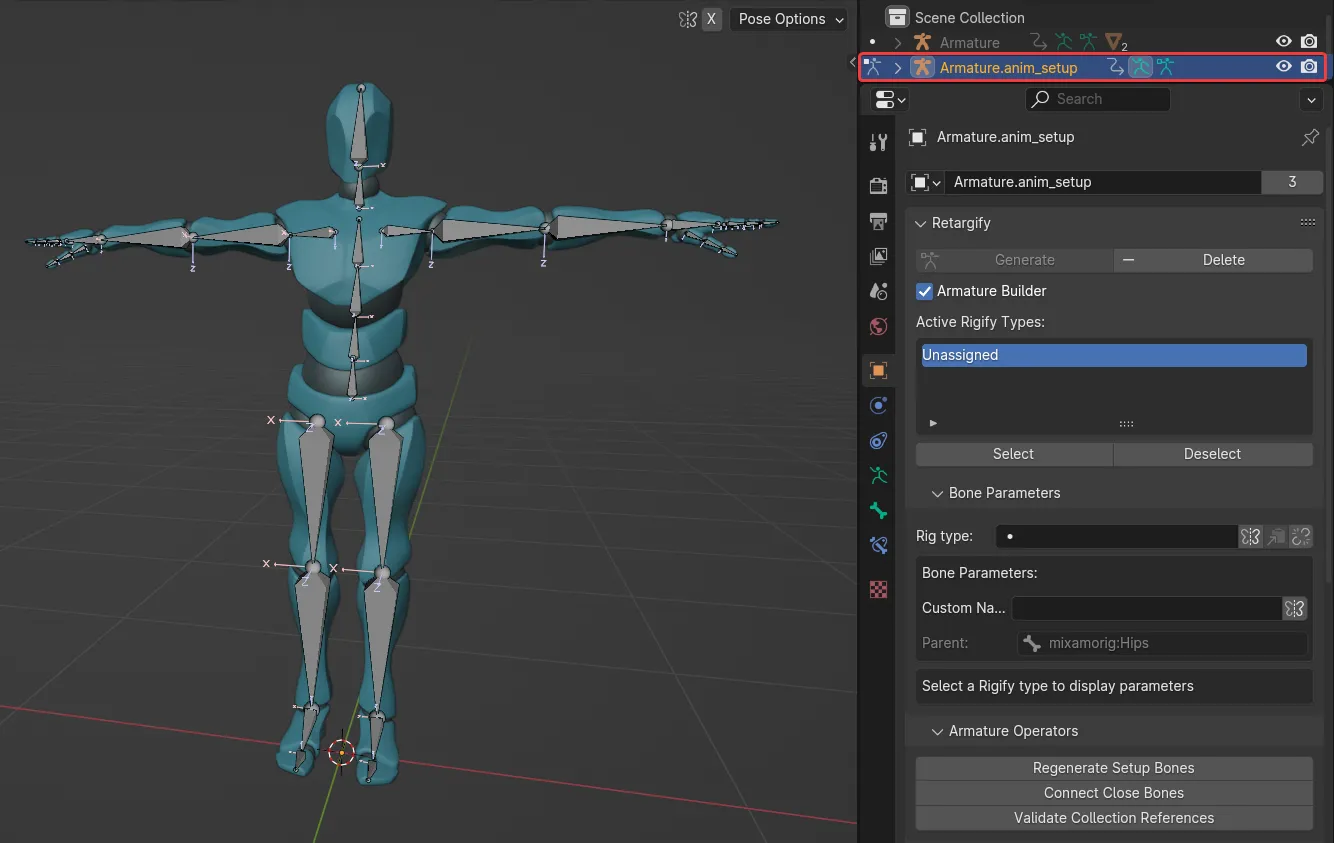This screenshot has height=843, width=1334.
Task: Click the Armature.anim_setup object name field
Action: click(1102, 182)
